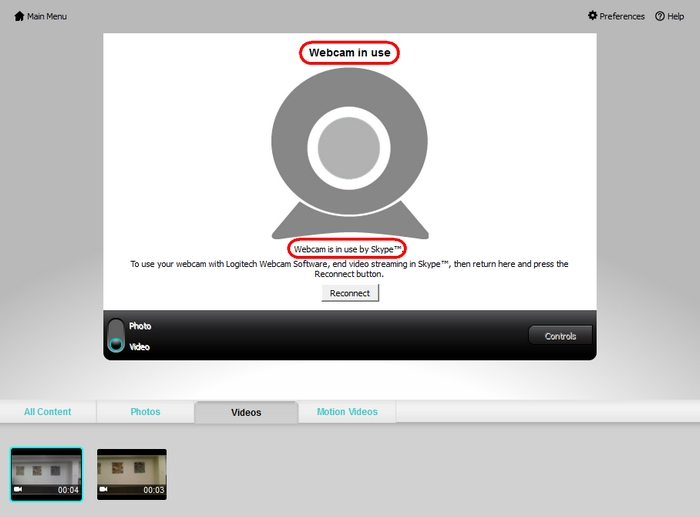Click the Main Menu home icon

(x=19, y=17)
